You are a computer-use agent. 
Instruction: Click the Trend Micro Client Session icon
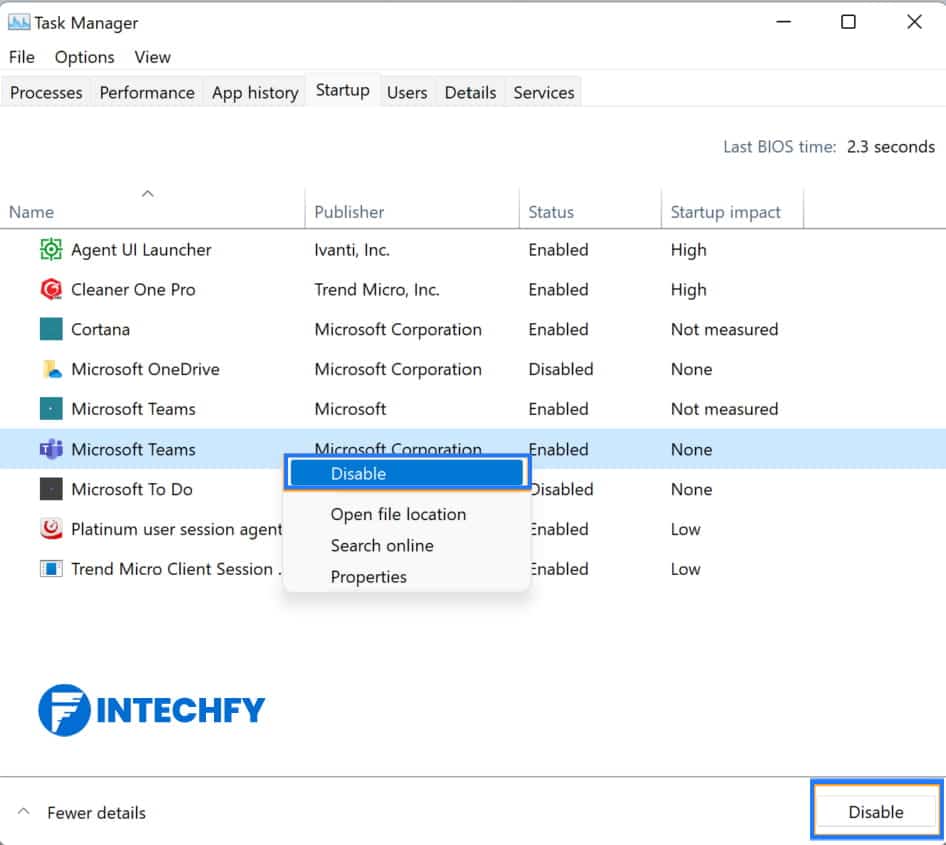[51, 569]
